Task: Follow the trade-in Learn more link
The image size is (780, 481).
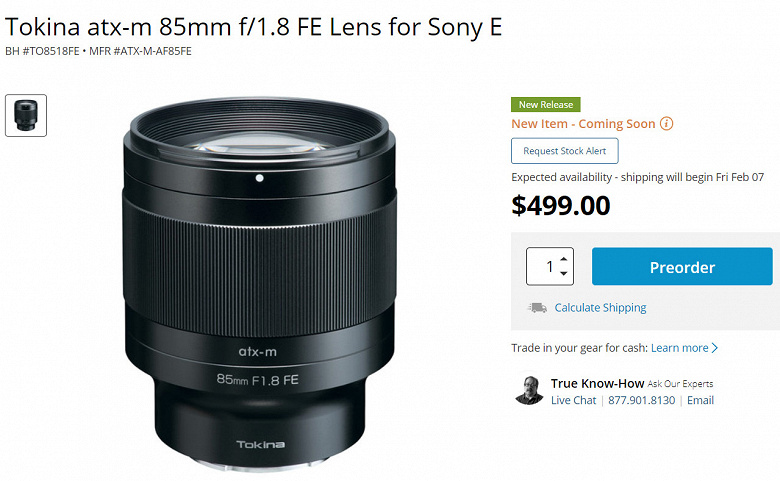Action: tap(679, 348)
